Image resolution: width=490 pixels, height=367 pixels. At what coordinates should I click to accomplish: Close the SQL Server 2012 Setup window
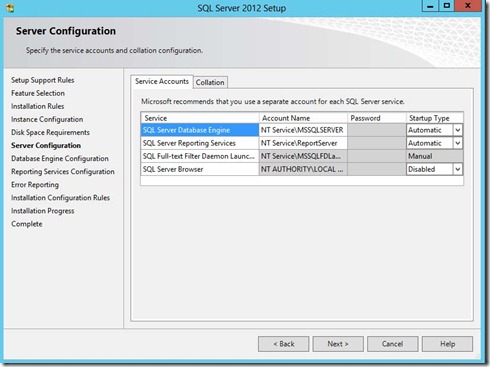click(x=468, y=6)
